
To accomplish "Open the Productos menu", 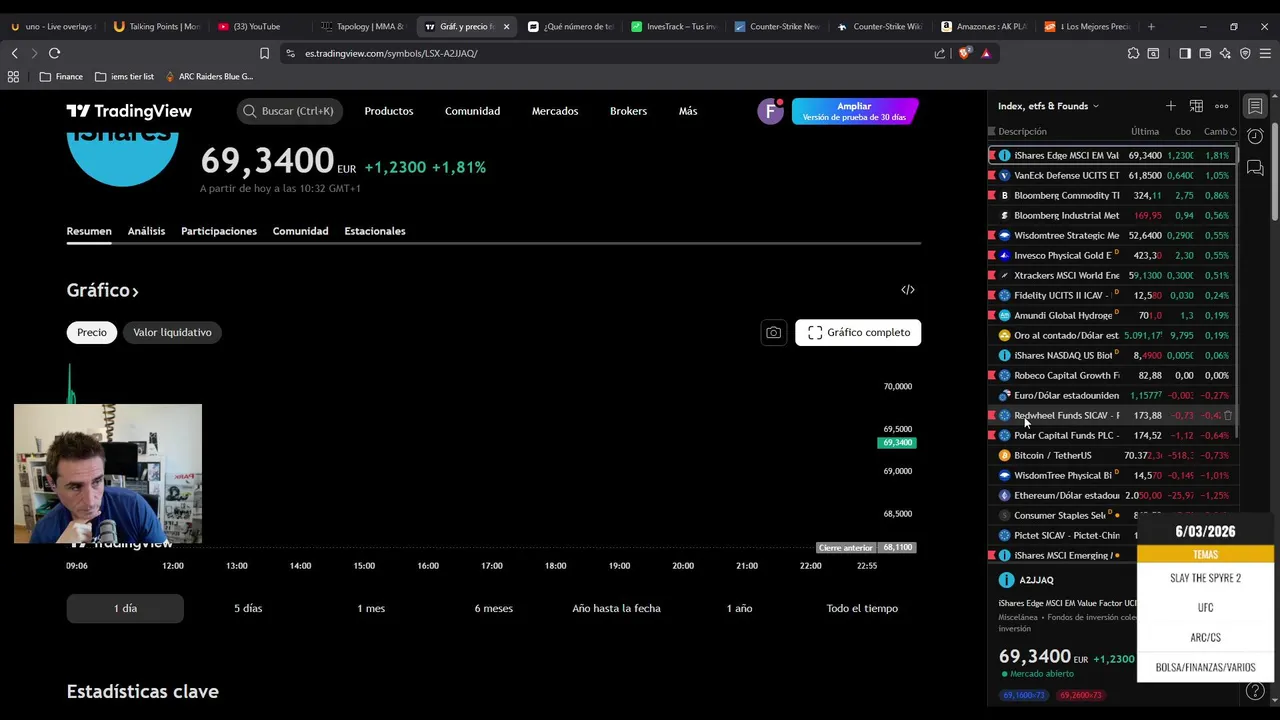I will pyautogui.click(x=389, y=111).
